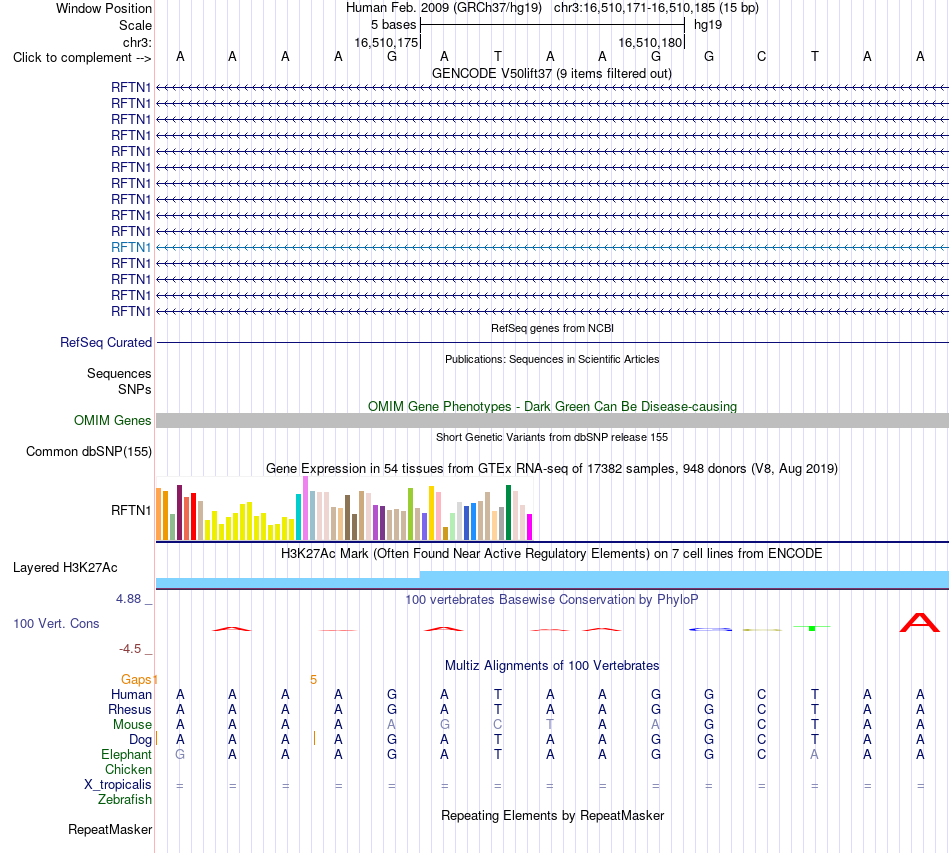Open the 'H3K27Ac Mark' ENCODE track title

coord(552,554)
